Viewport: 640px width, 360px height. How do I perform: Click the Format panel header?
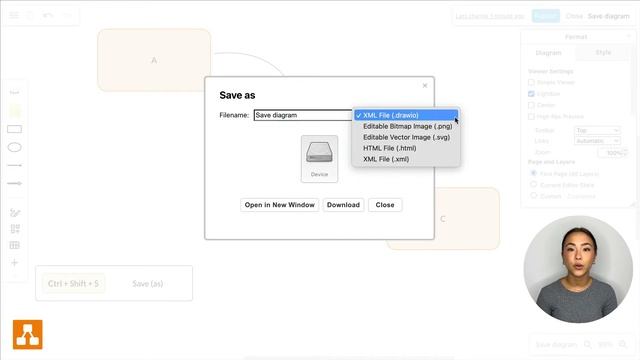coord(576,37)
